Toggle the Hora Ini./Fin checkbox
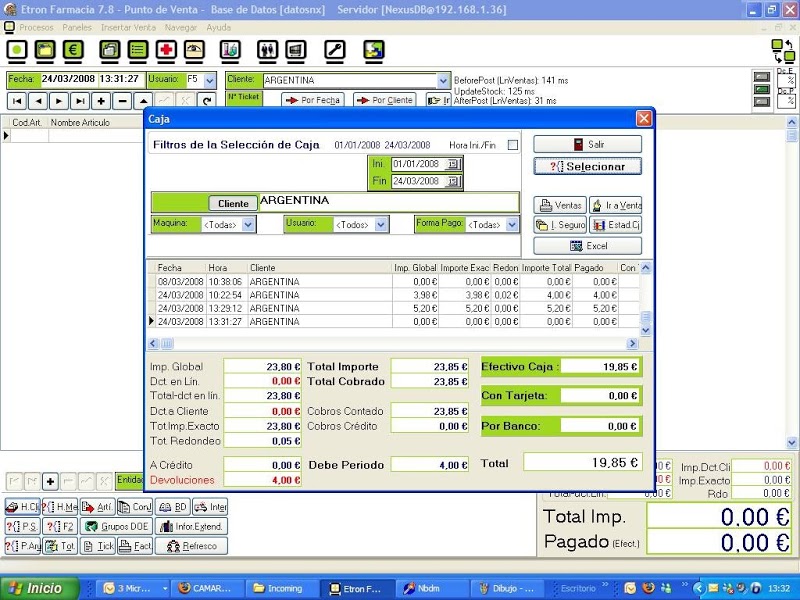This screenshot has width=800, height=600. 513,145
